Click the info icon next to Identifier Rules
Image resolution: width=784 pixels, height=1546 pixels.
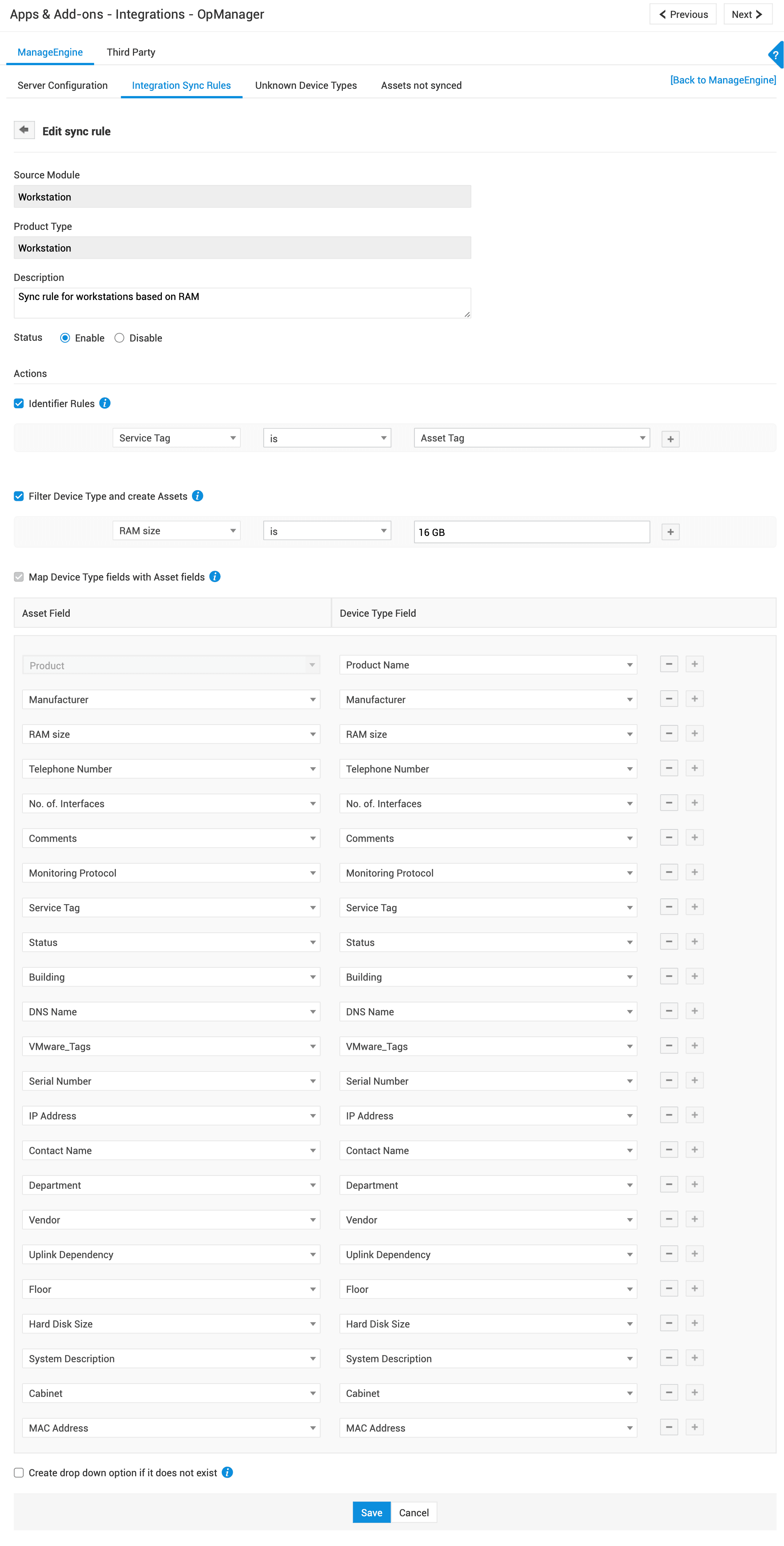coord(105,403)
